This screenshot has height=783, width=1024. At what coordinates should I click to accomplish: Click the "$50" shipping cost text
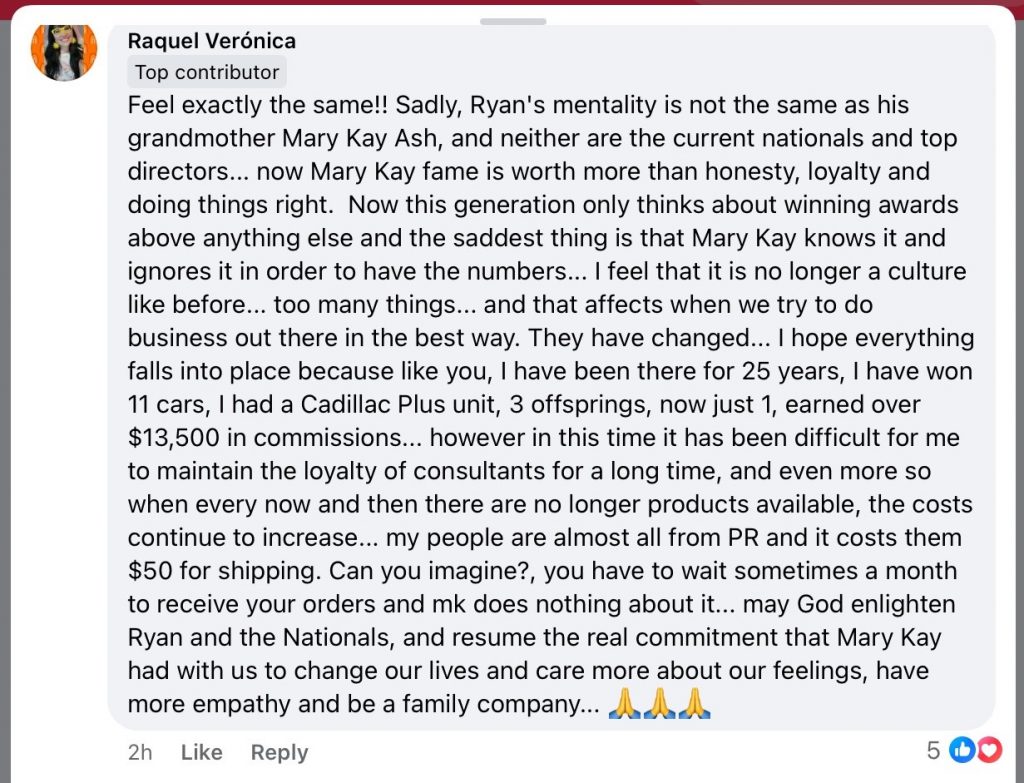(149, 571)
